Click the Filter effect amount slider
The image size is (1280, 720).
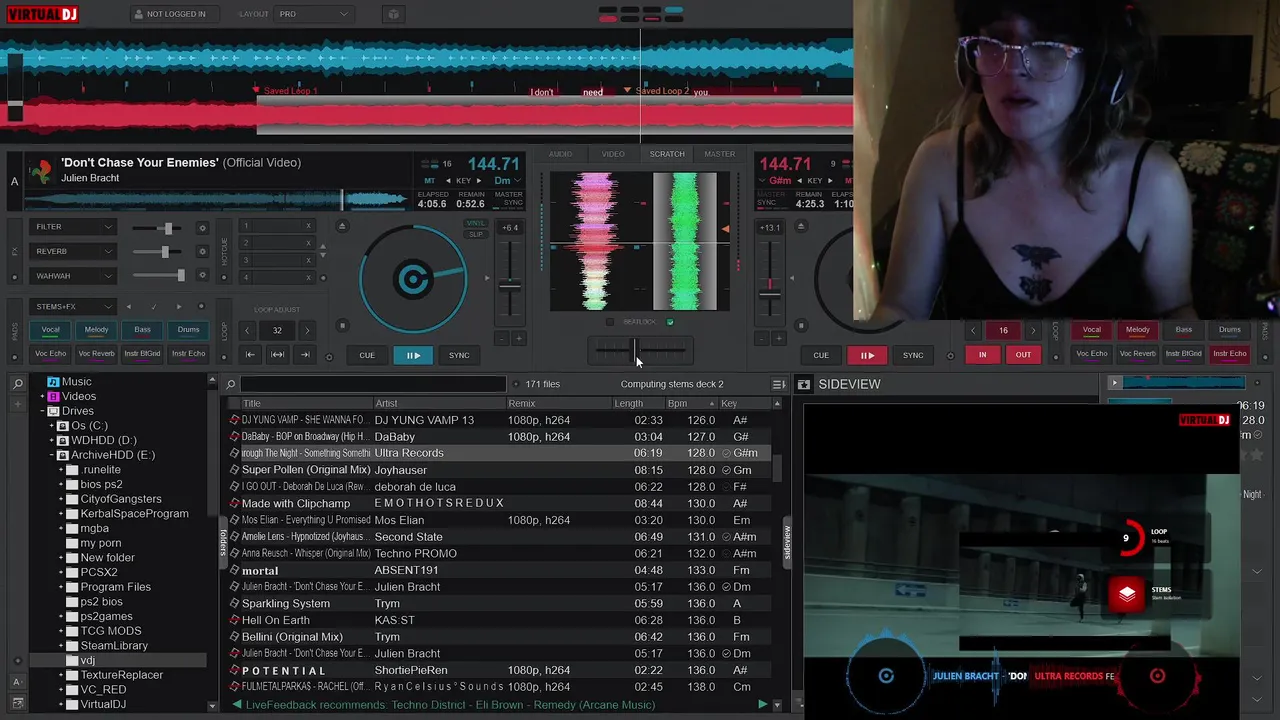coord(159,228)
